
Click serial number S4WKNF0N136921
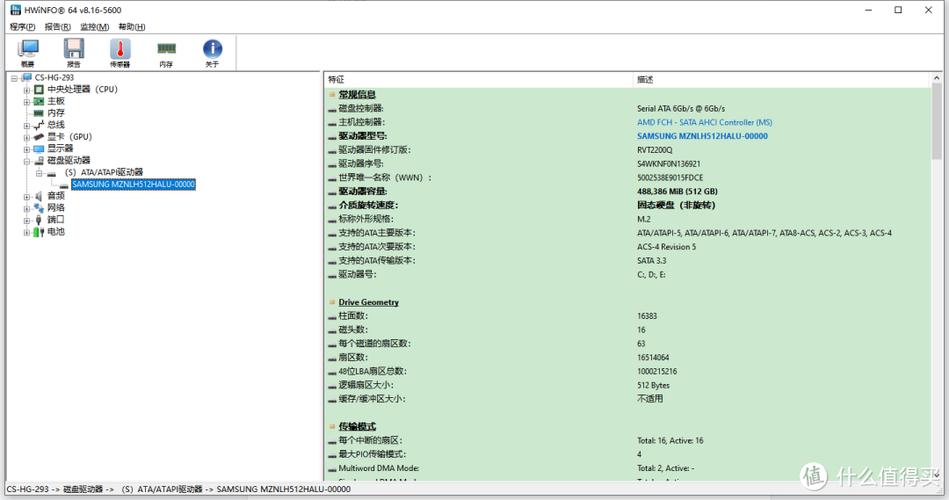[x=668, y=164]
